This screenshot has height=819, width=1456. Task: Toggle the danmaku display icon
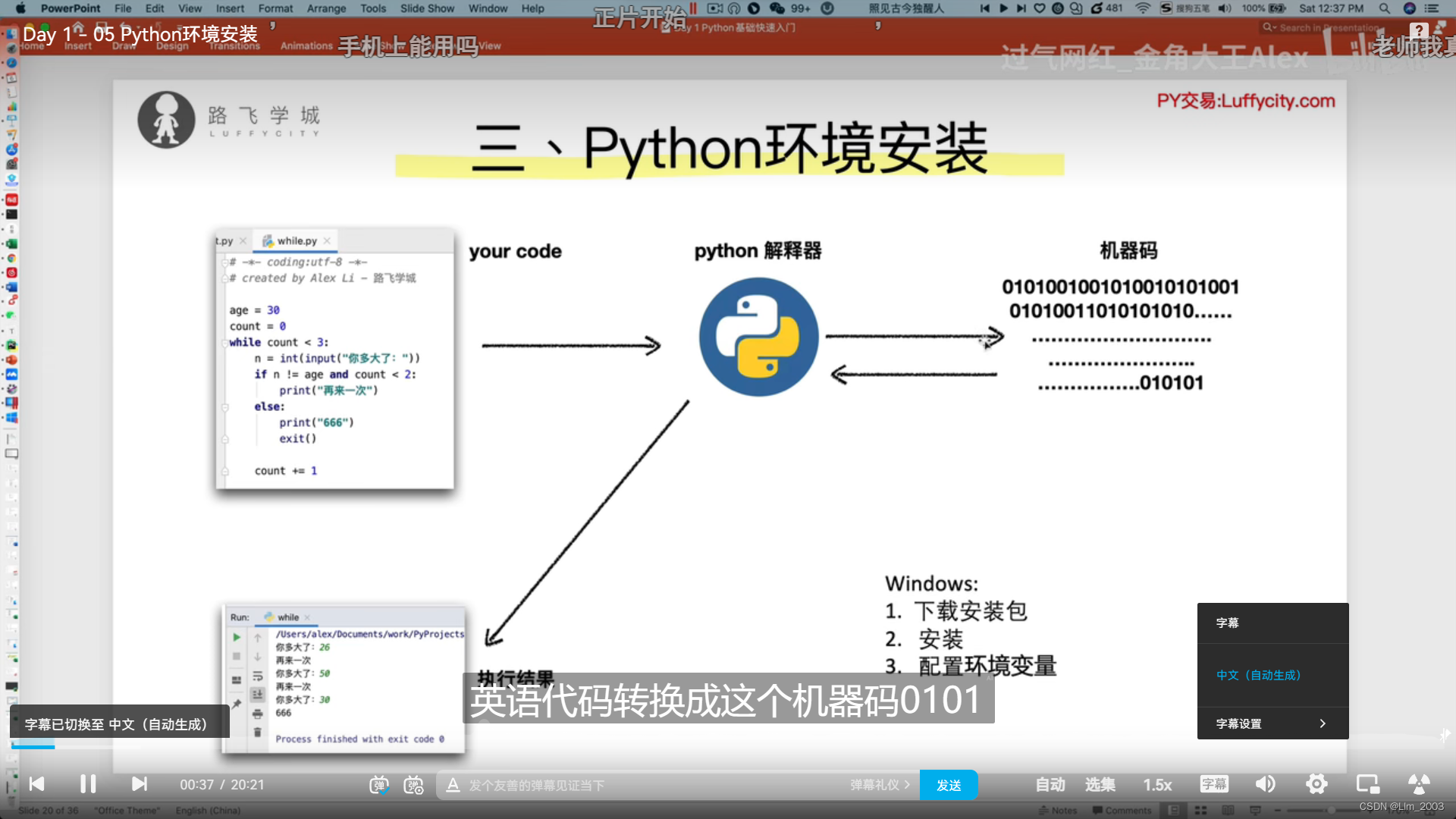378,785
